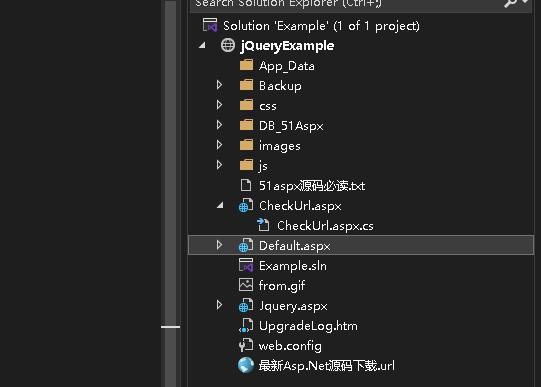Click the App_Data folder icon
Screen dimensions: 541x387
coord(246,65)
